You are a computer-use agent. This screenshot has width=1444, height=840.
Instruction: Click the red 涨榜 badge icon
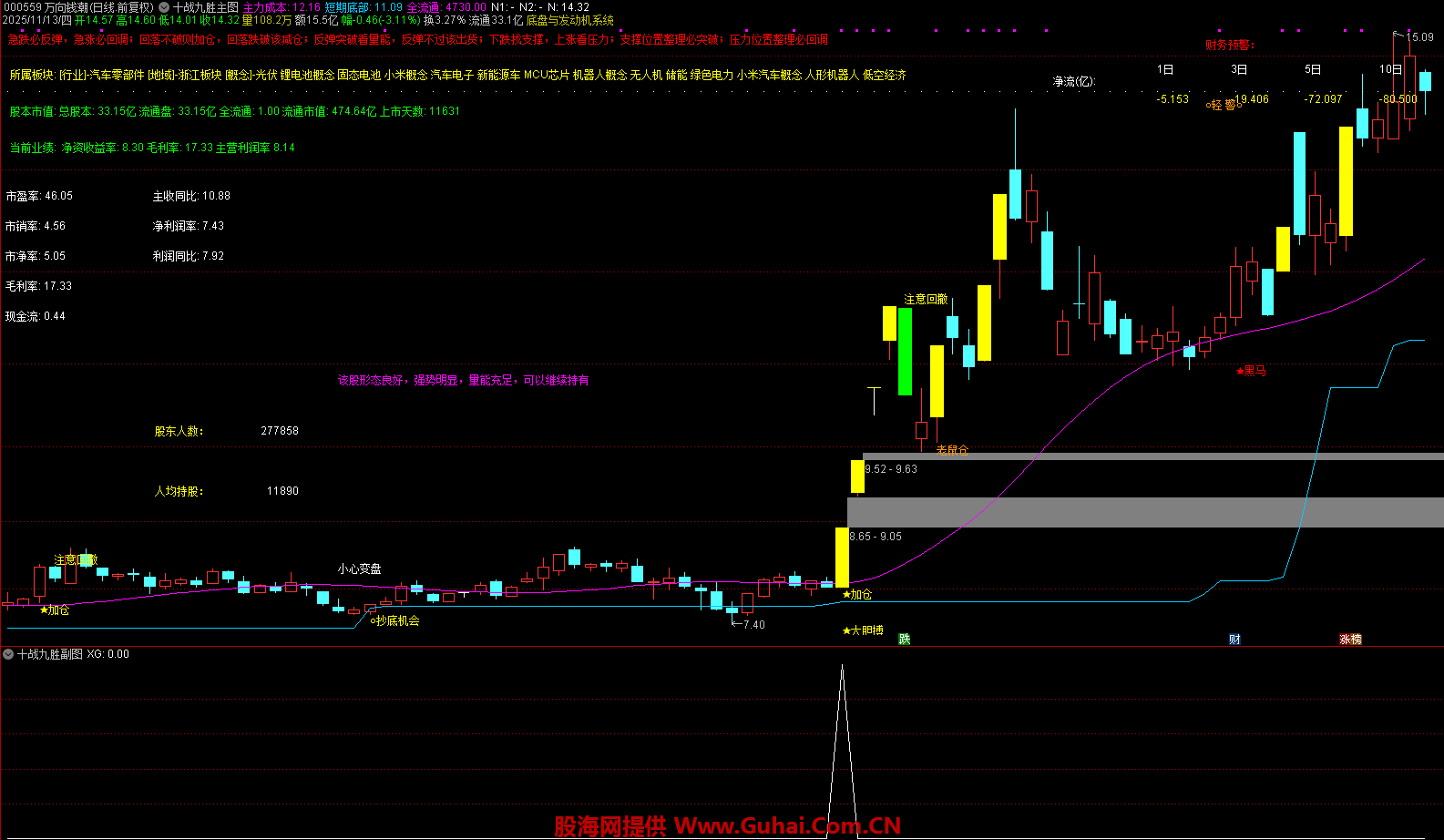(1350, 640)
